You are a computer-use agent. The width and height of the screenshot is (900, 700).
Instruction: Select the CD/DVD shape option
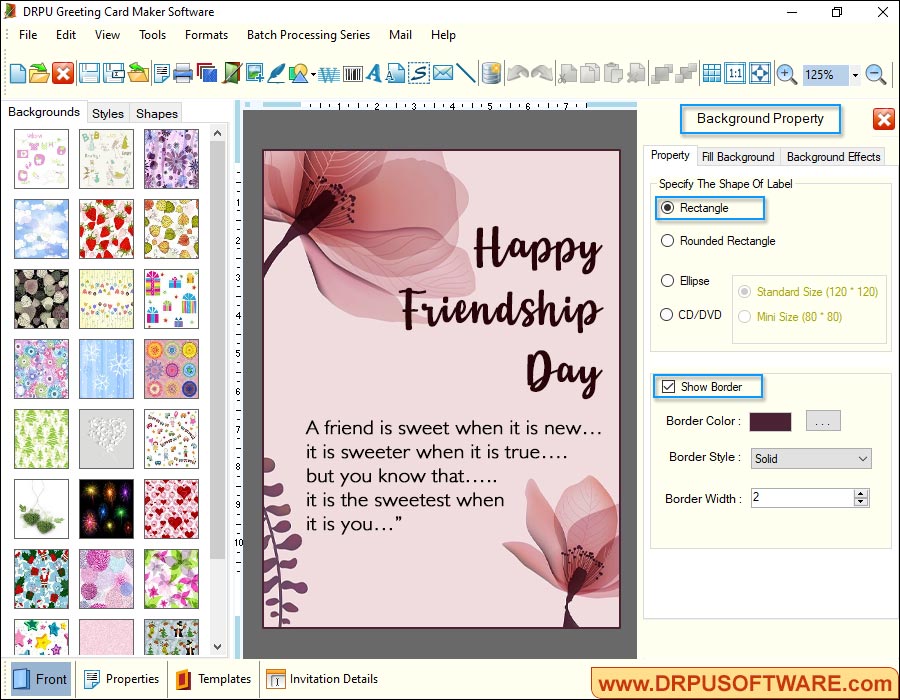pos(668,316)
